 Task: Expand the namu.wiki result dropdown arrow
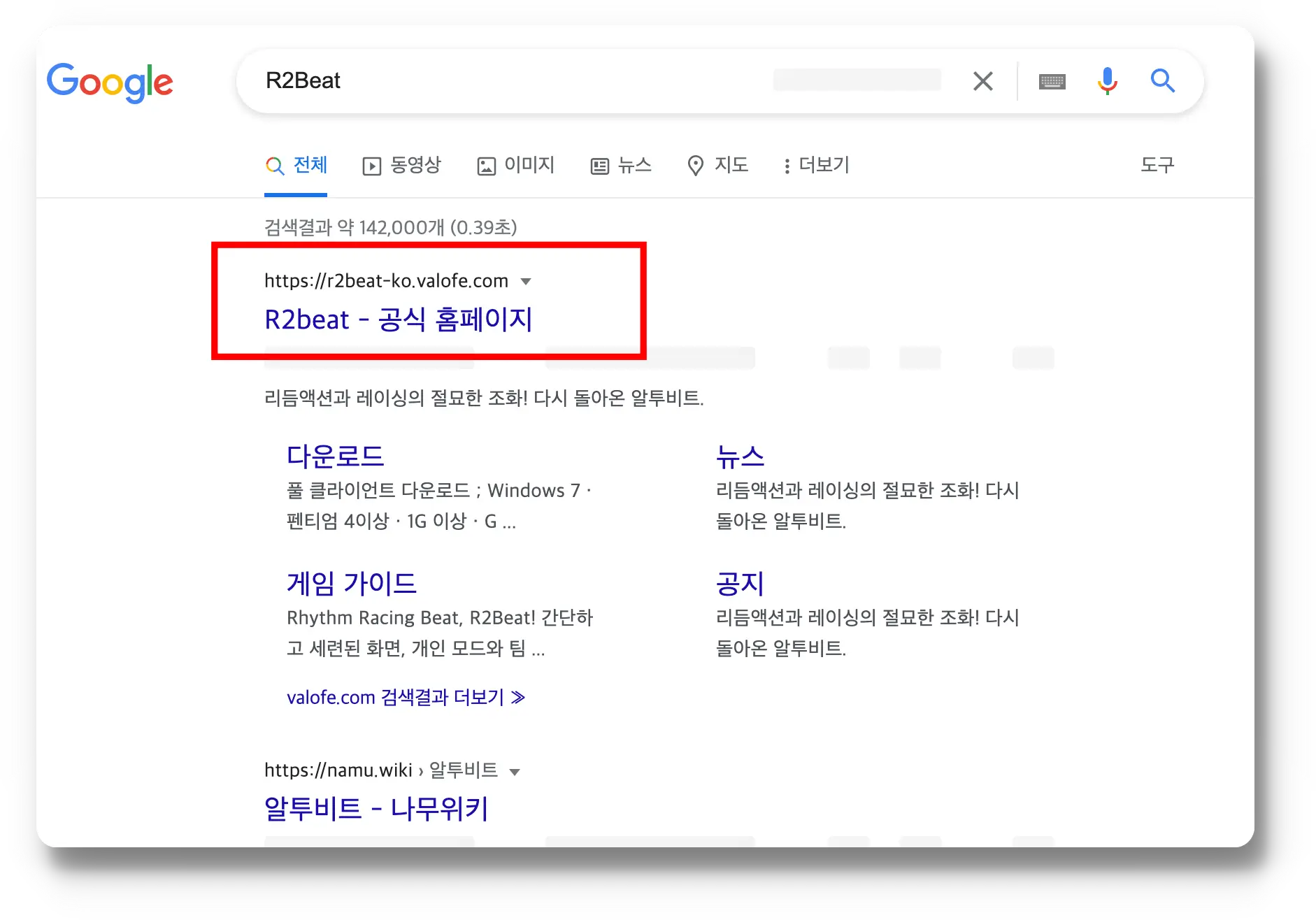click(515, 772)
